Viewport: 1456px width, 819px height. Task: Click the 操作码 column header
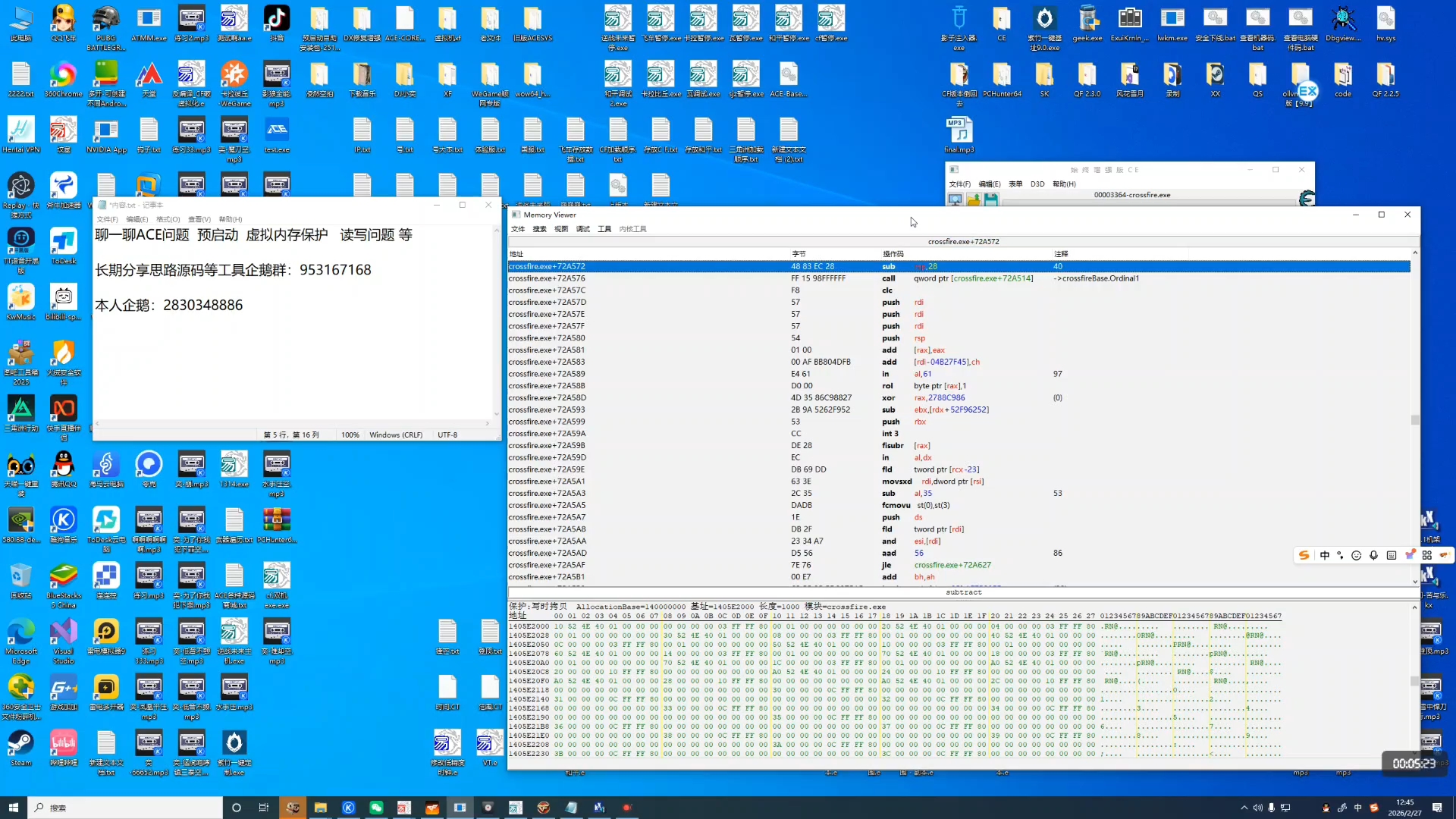[893, 254]
